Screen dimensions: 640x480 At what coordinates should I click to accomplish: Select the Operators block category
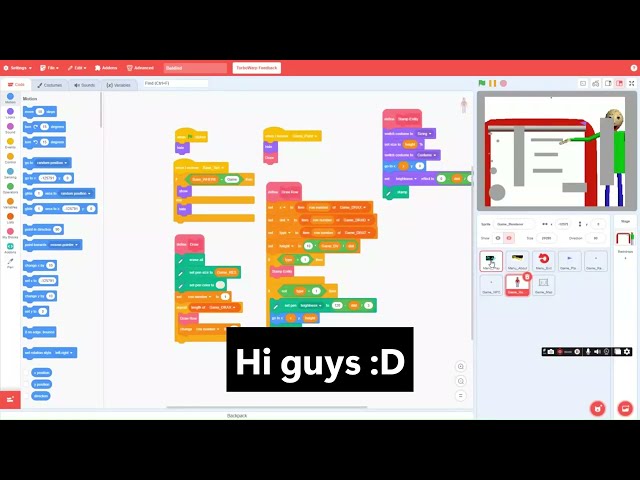point(10,189)
